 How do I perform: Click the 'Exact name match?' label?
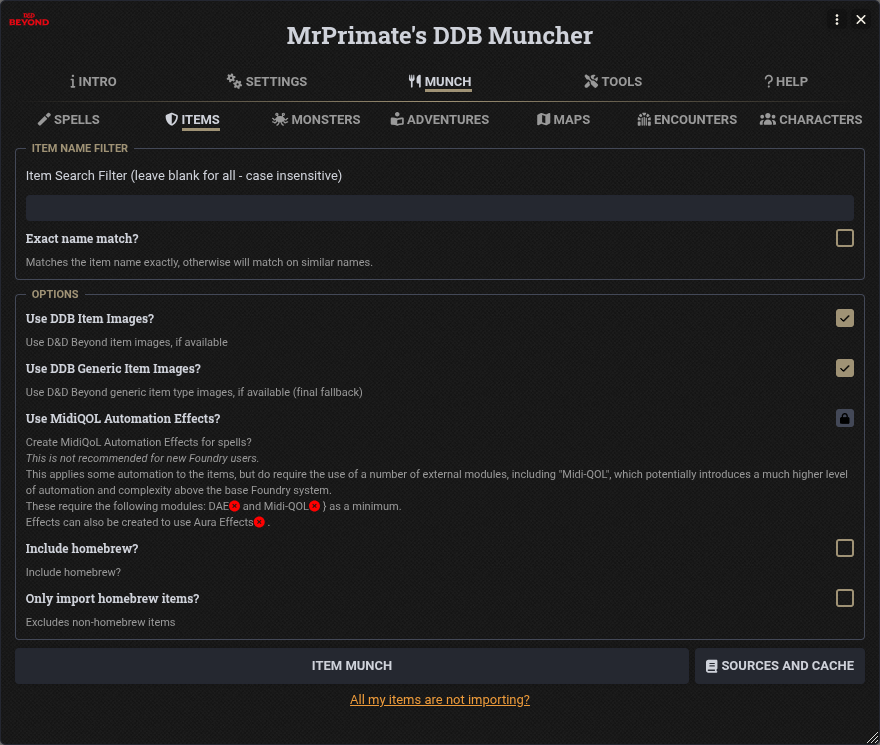tap(82, 239)
